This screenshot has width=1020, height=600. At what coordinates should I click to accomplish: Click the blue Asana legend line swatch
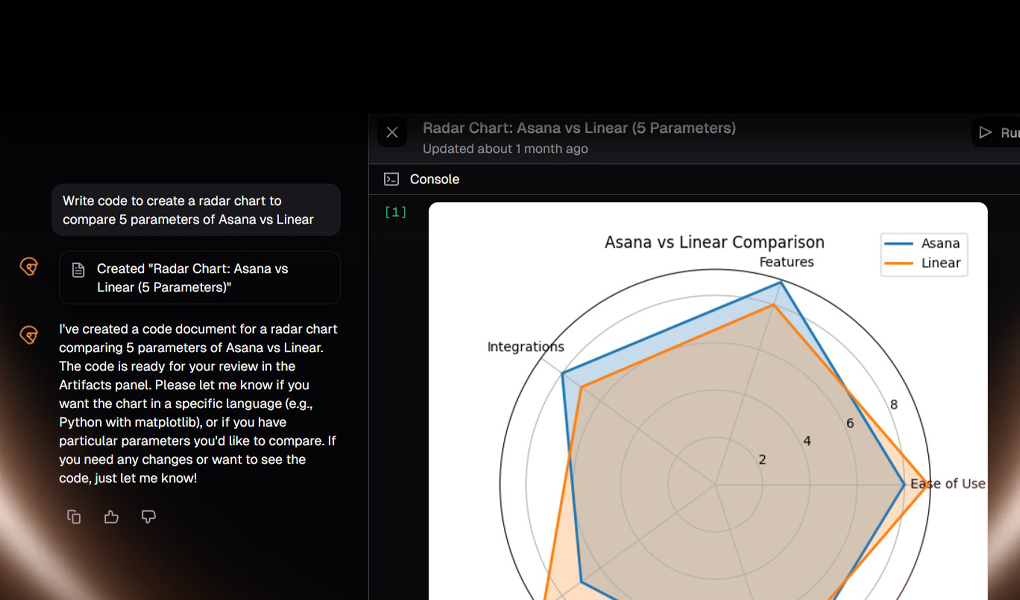[899, 244]
